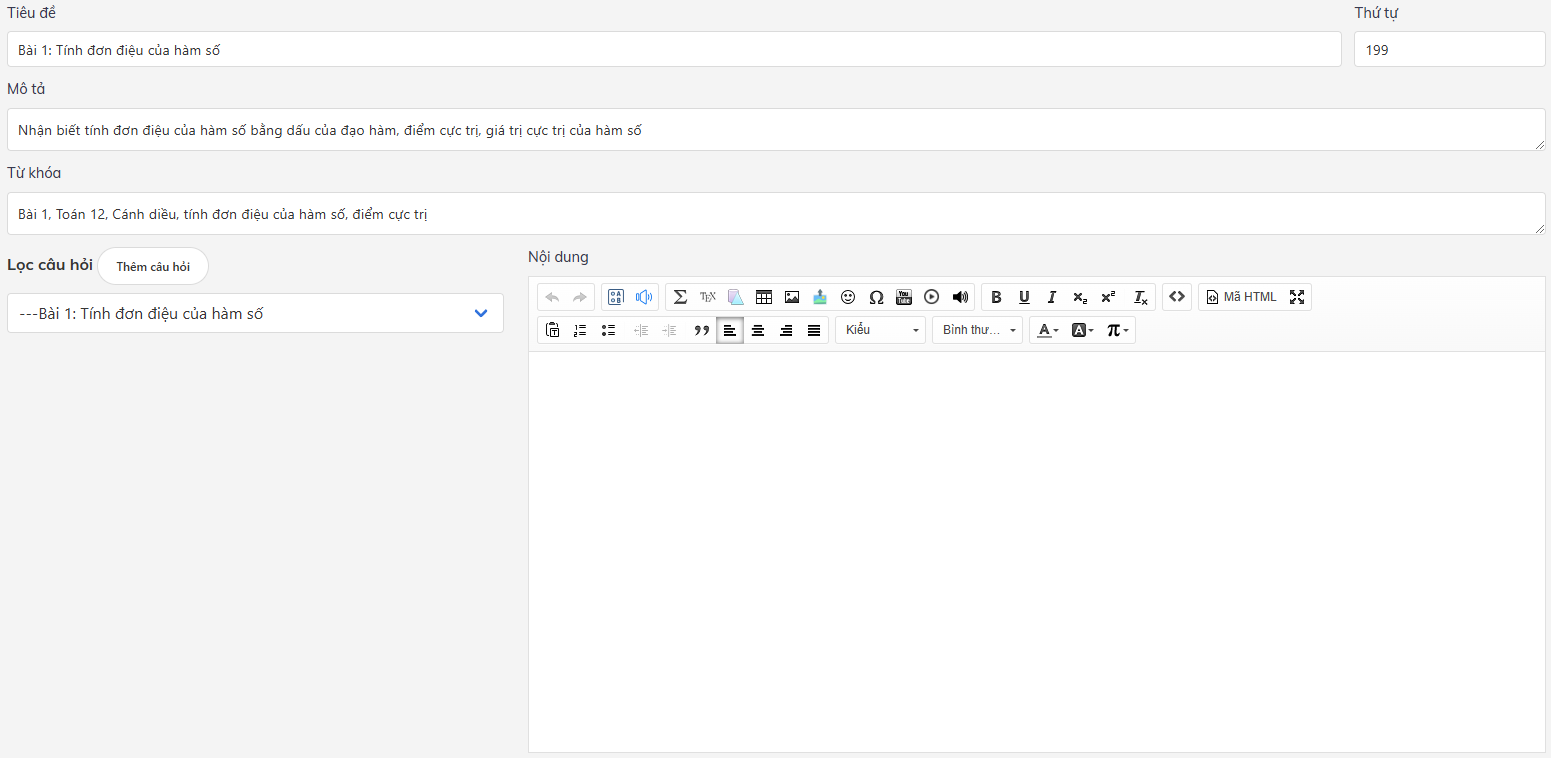The height and width of the screenshot is (758, 1551).
Task: Toggle bold formatting
Action: 996,297
